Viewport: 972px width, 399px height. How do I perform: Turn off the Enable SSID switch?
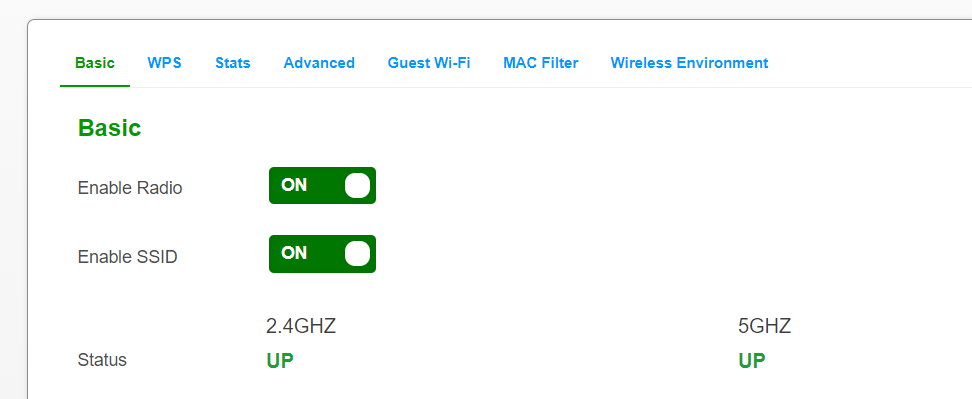click(322, 253)
